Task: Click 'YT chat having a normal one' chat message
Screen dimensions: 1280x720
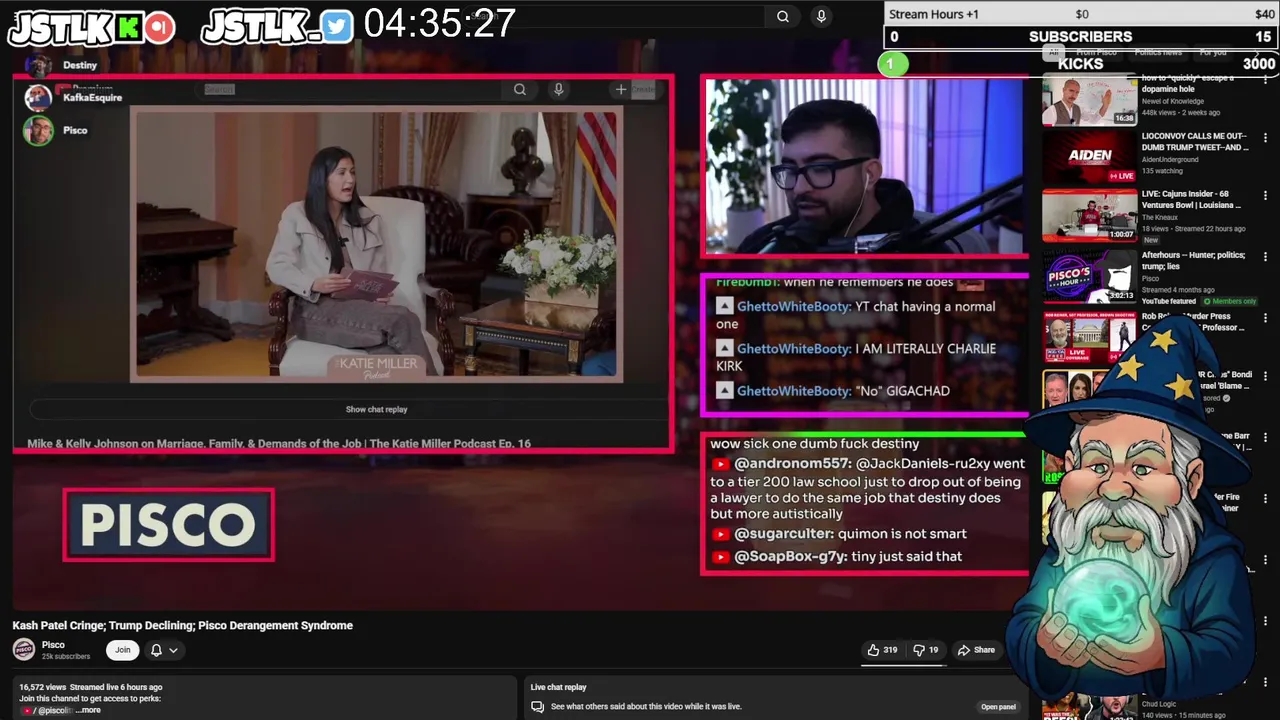Action: [x=856, y=315]
